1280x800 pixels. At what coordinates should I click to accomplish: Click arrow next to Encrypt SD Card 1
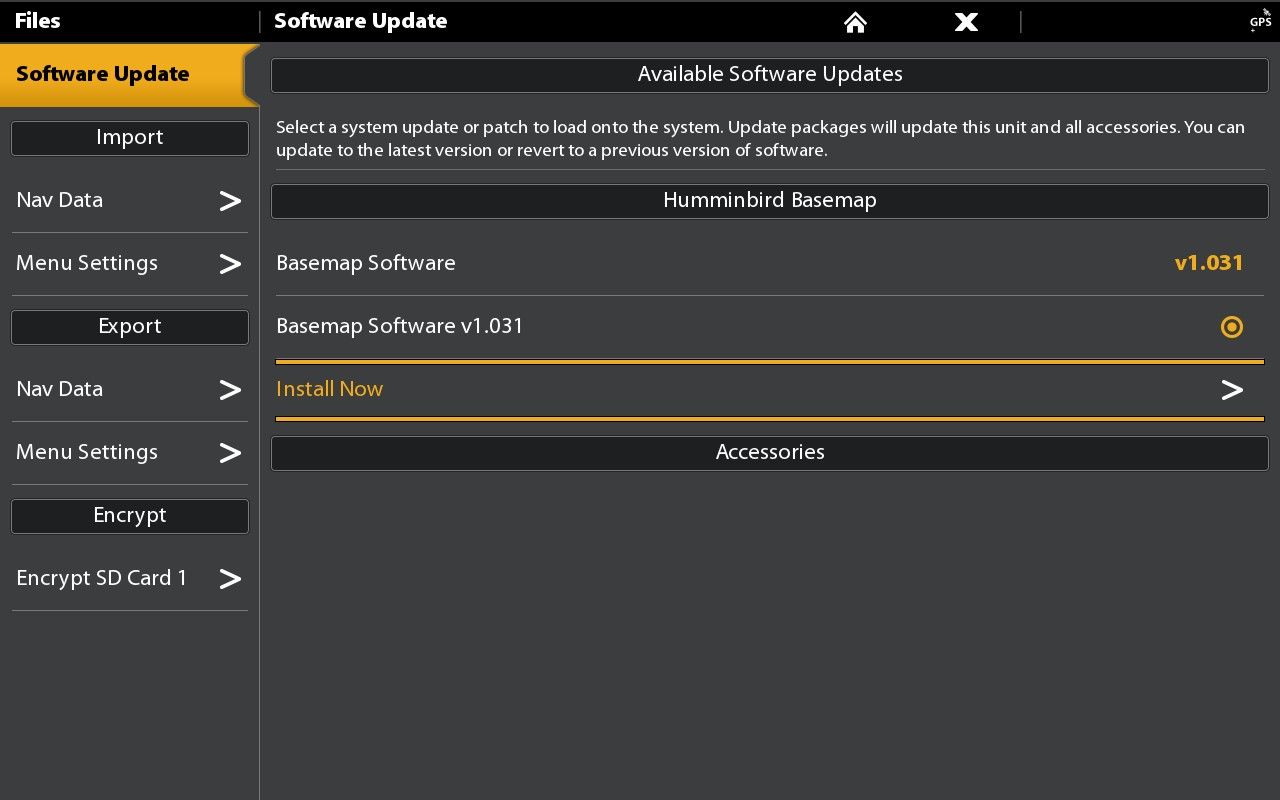(x=230, y=579)
